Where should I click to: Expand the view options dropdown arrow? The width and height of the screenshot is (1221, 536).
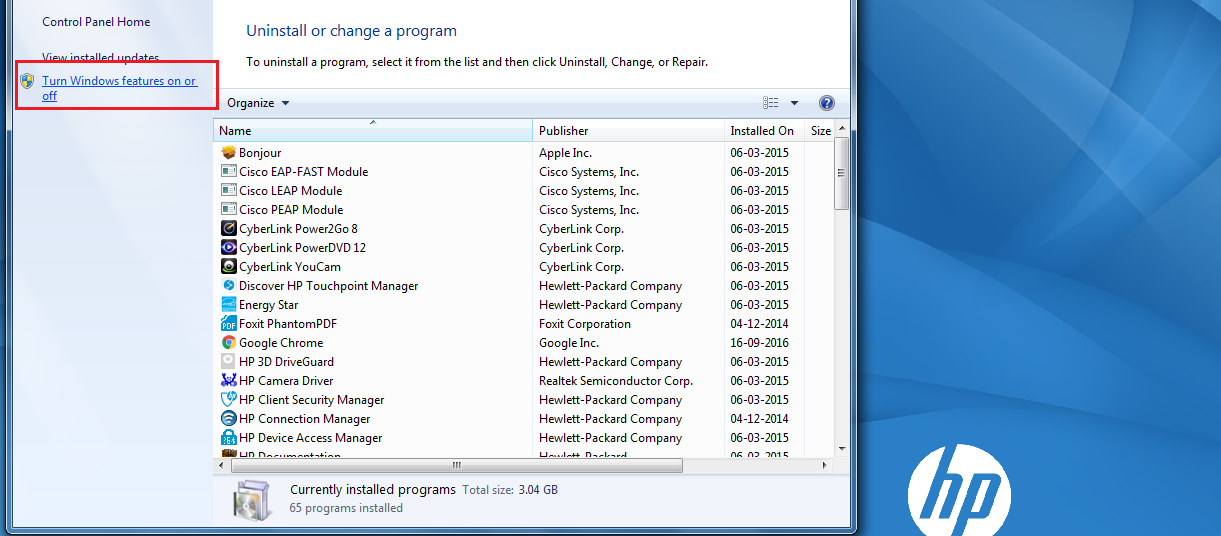point(795,103)
